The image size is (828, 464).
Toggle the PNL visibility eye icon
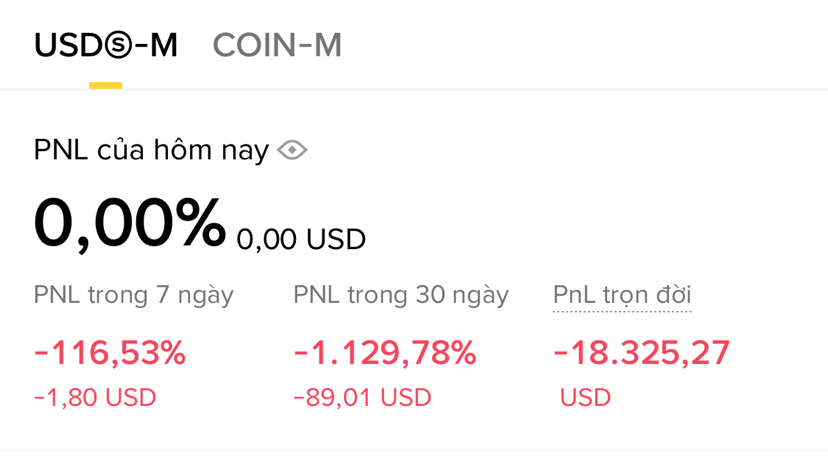[292, 150]
